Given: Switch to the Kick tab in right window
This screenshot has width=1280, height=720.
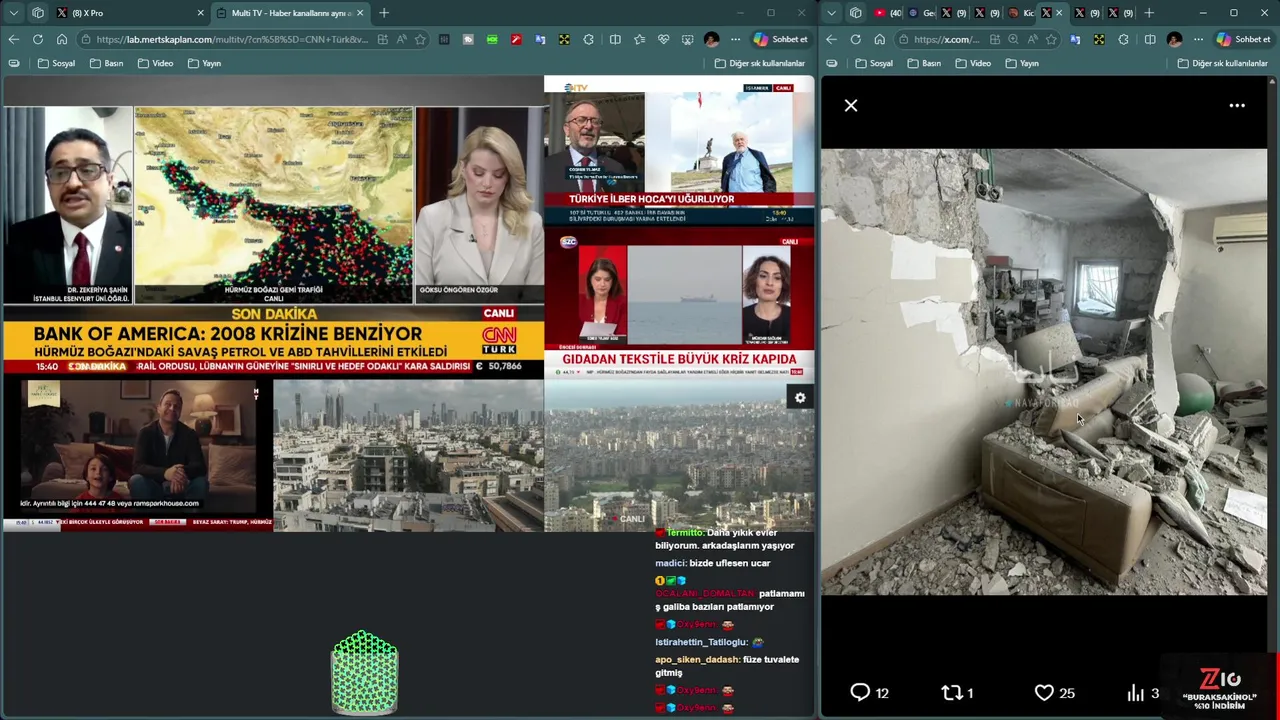Looking at the screenshot, I should 1021,13.
